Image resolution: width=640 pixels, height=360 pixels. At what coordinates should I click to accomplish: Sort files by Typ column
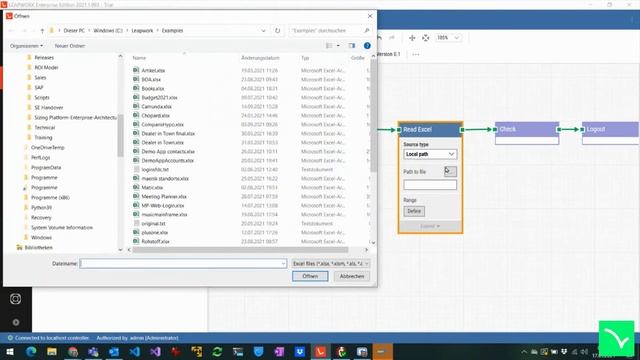[305, 58]
